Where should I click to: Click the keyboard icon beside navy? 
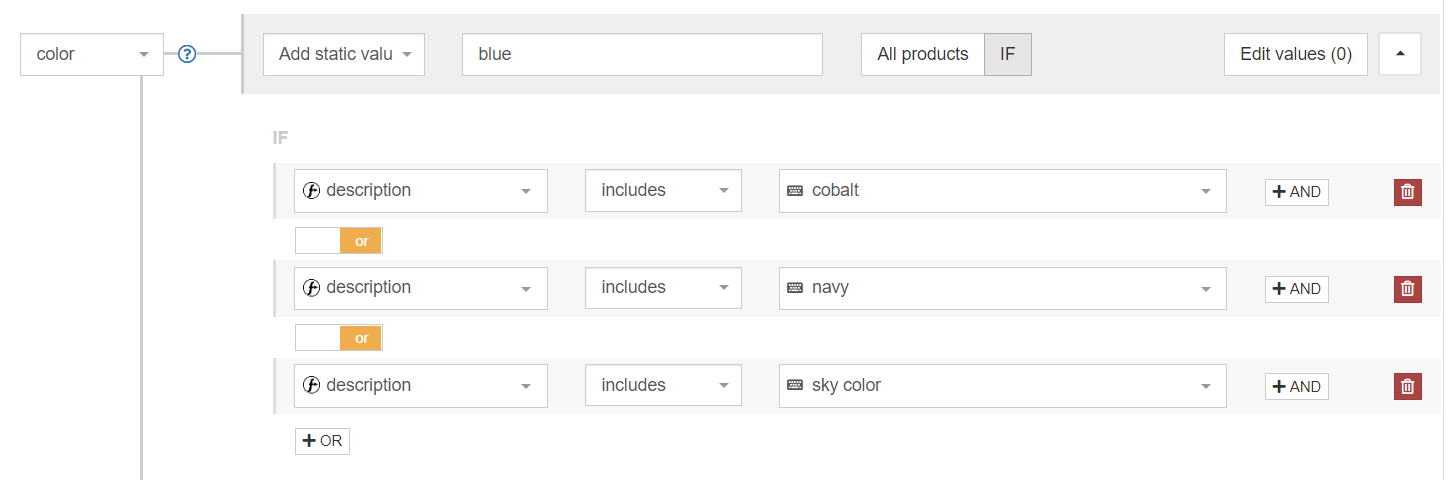795,288
